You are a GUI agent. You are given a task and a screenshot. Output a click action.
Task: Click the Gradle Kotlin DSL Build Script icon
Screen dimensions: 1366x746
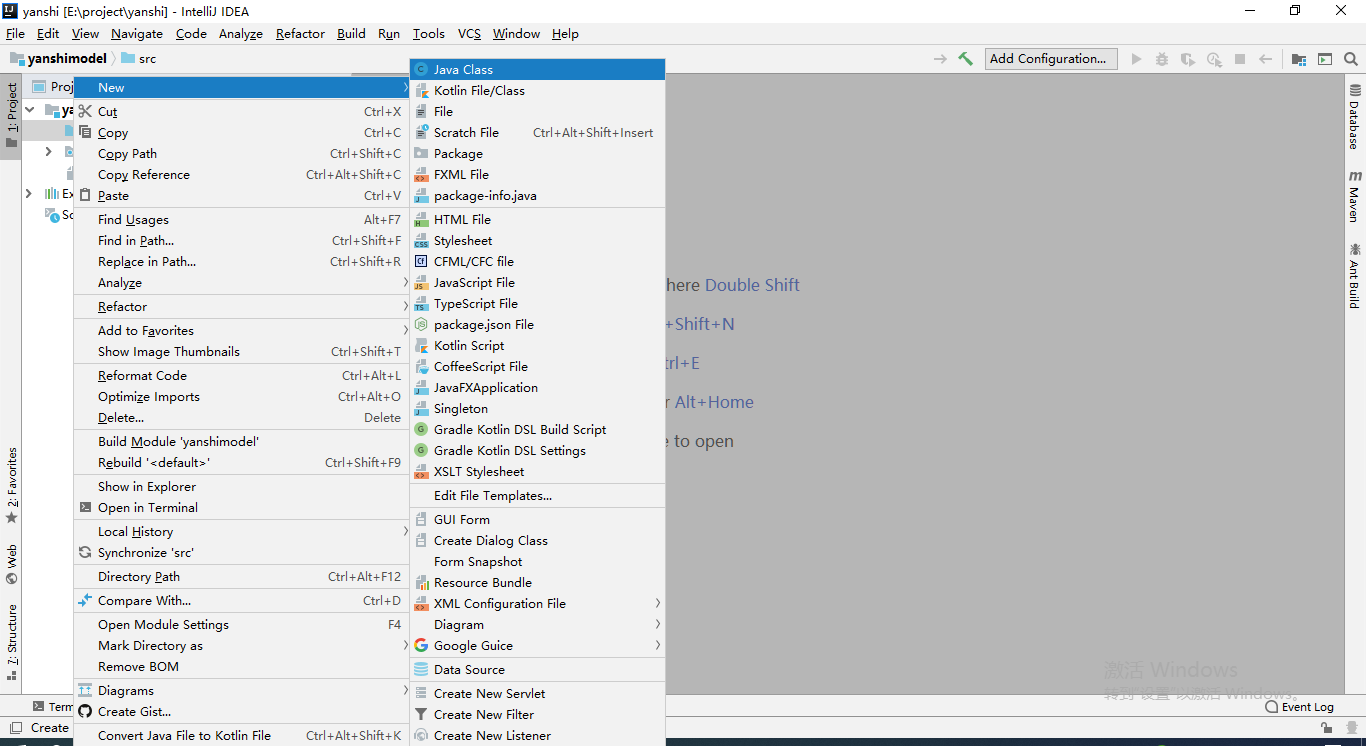point(421,429)
